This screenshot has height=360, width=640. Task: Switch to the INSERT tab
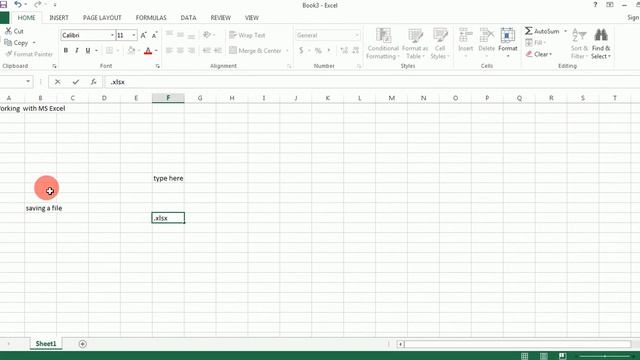59,18
